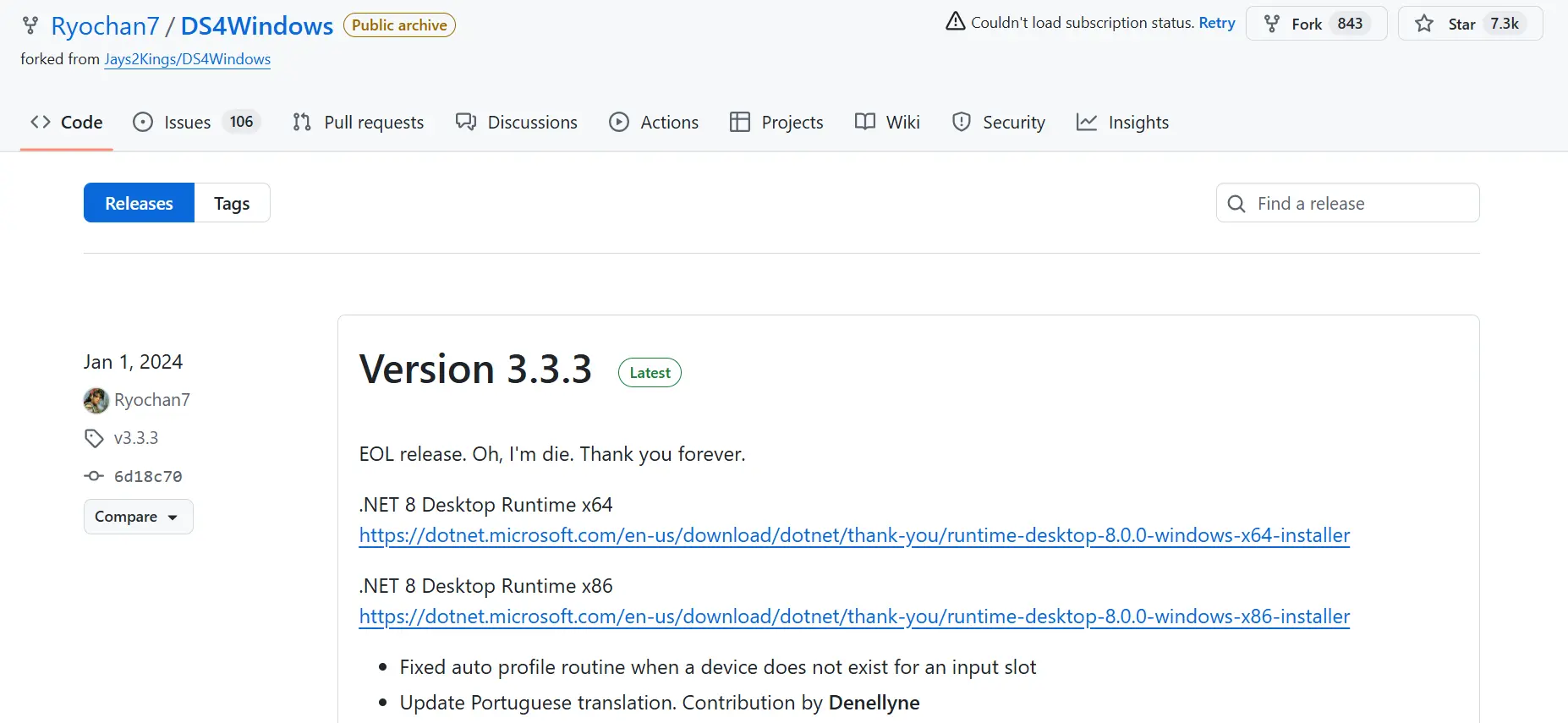Open the v3.3.3 tag link

tap(135, 438)
